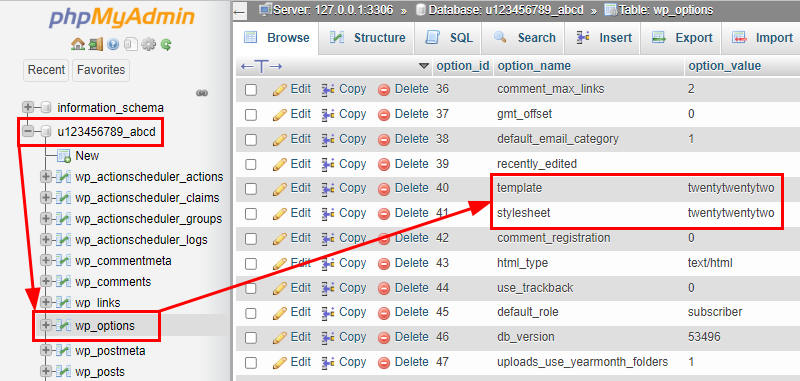
Task: Collapse the u123456789_abcd database tree
Action: [x=28, y=132]
